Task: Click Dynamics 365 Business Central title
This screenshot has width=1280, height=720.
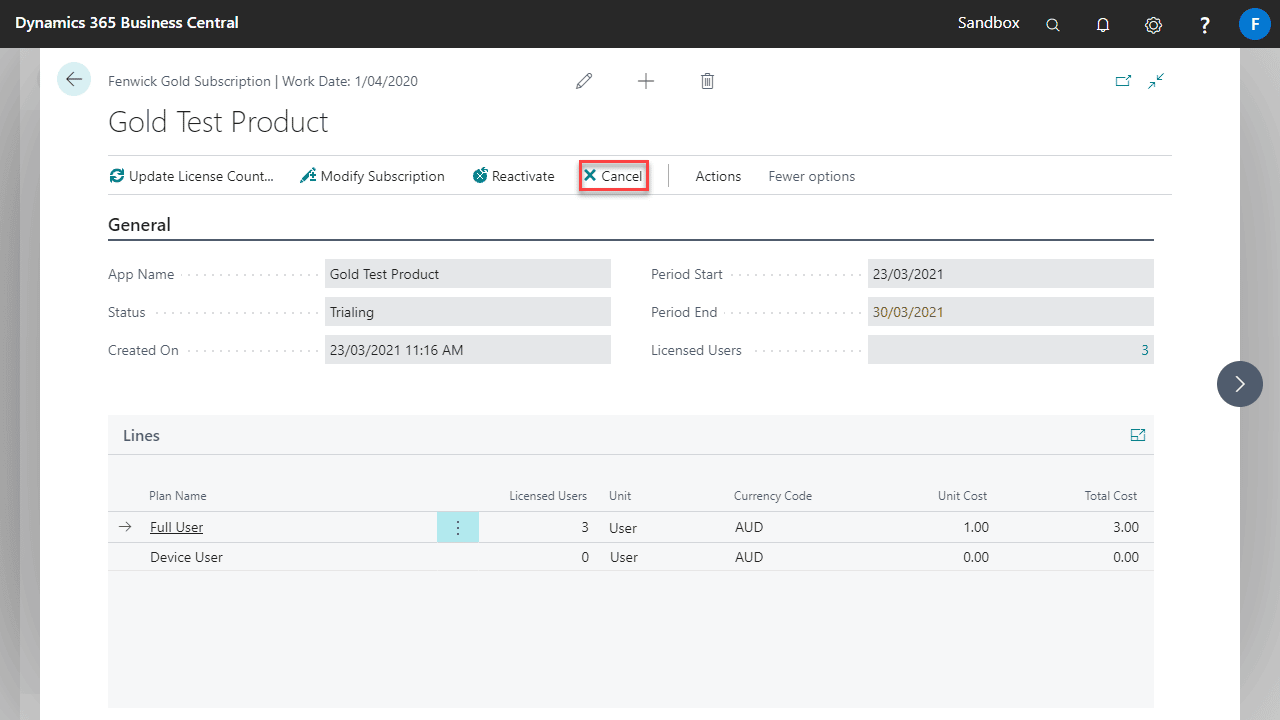Action: point(127,22)
